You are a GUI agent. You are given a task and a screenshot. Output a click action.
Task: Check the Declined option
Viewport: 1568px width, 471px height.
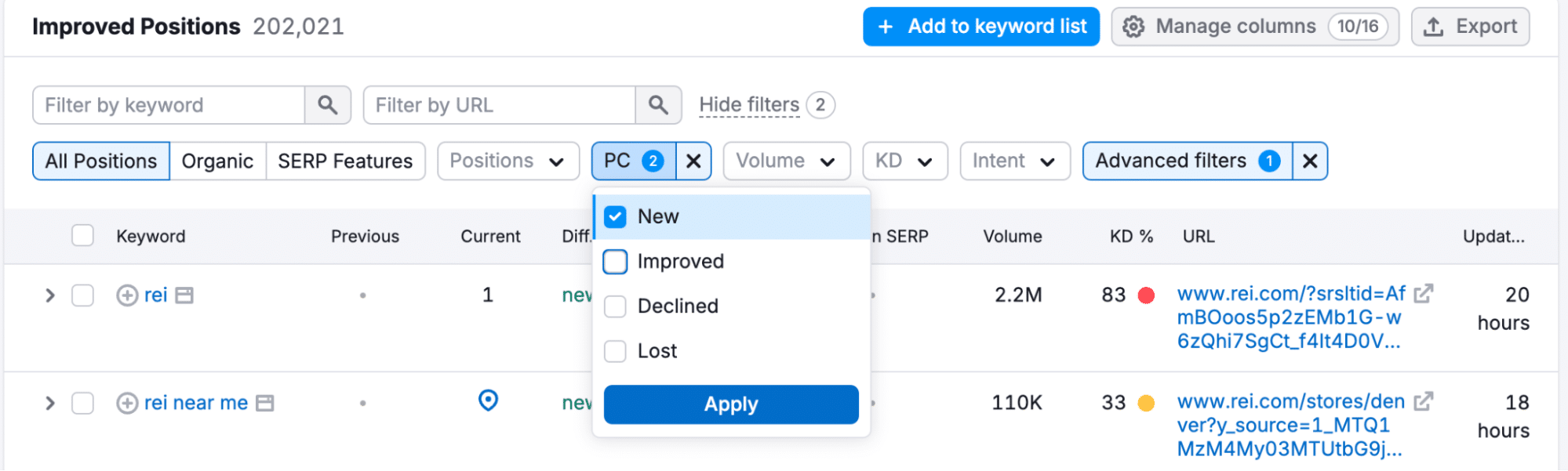tap(616, 306)
